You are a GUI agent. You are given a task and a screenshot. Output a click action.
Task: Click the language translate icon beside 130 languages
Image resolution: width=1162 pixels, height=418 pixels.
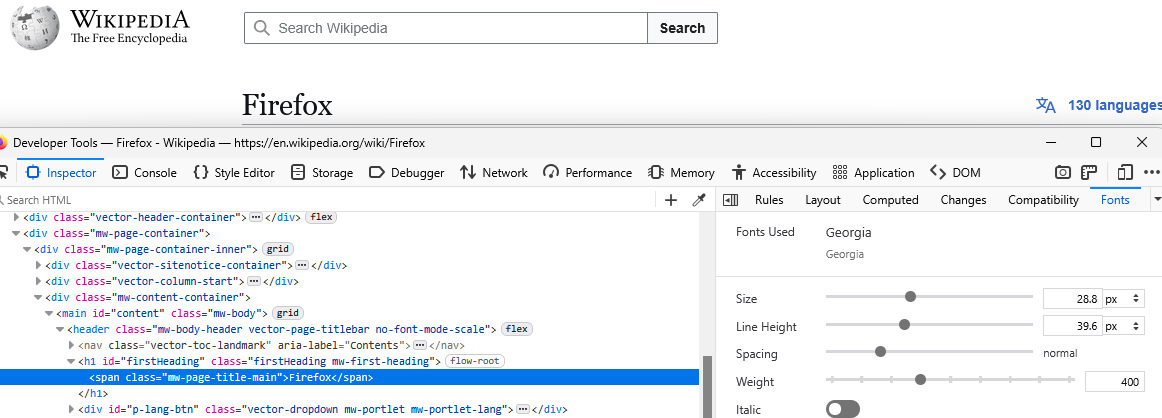point(1046,105)
